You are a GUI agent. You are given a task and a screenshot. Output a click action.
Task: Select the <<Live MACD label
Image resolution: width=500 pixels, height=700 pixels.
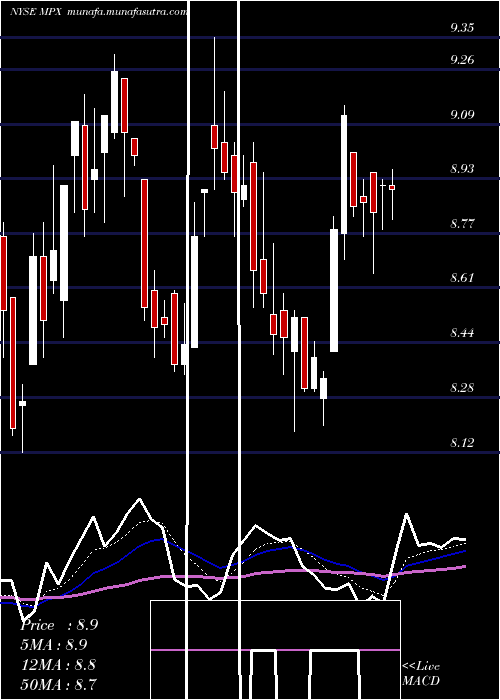tap(421, 674)
